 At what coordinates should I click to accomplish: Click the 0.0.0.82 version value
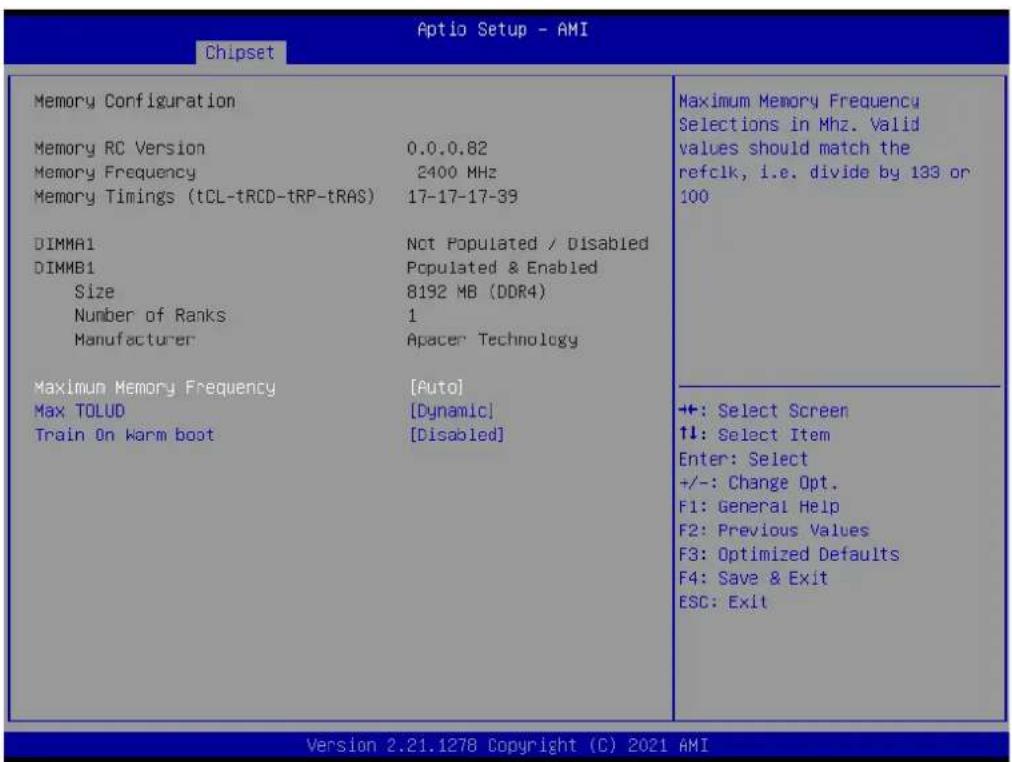[x=447, y=148]
